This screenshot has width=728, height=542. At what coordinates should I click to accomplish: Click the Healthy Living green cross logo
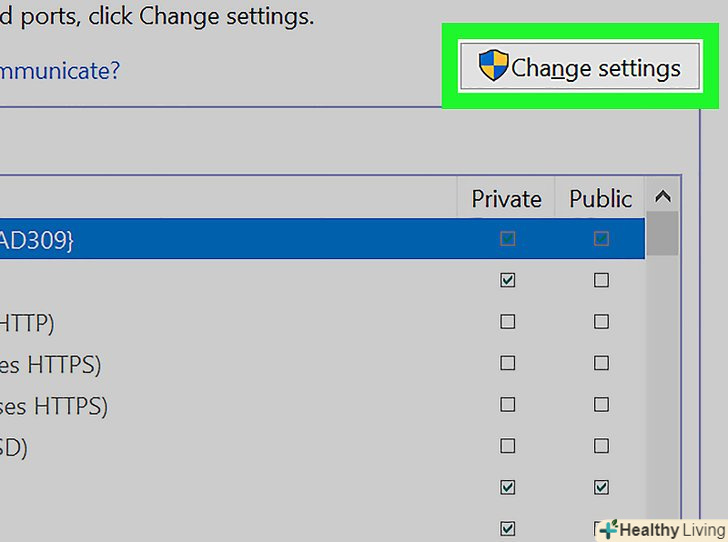(608, 530)
